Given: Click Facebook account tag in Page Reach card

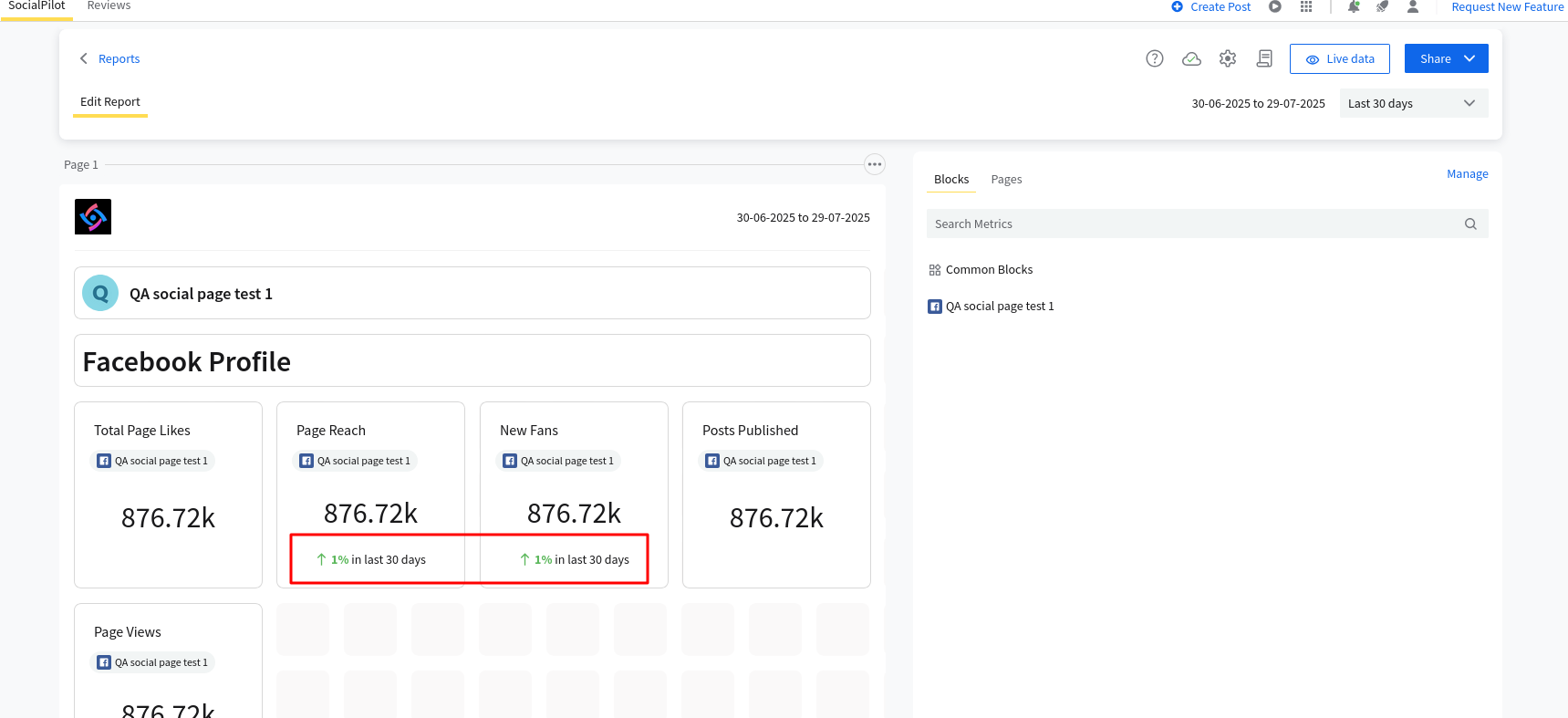Looking at the screenshot, I should coord(355,461).
